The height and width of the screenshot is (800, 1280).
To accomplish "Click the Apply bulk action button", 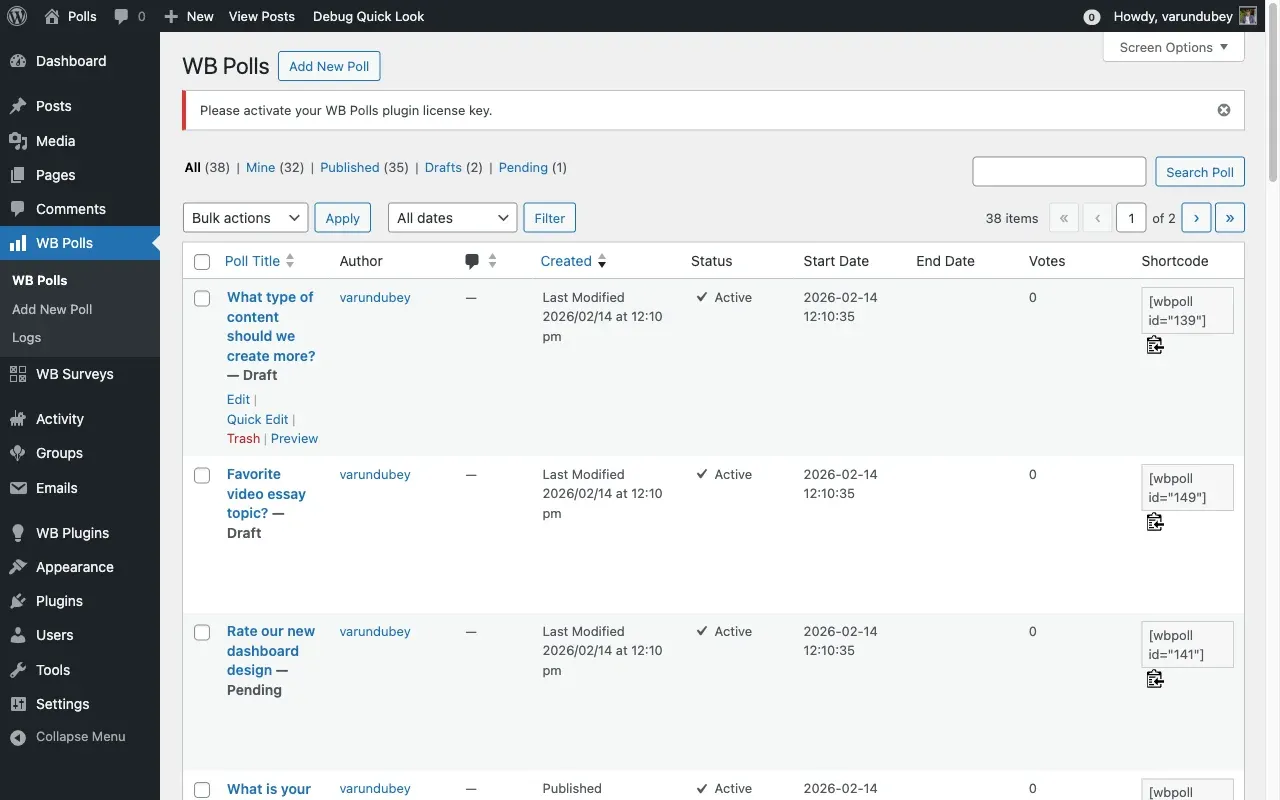I will (x=342, y=218).
